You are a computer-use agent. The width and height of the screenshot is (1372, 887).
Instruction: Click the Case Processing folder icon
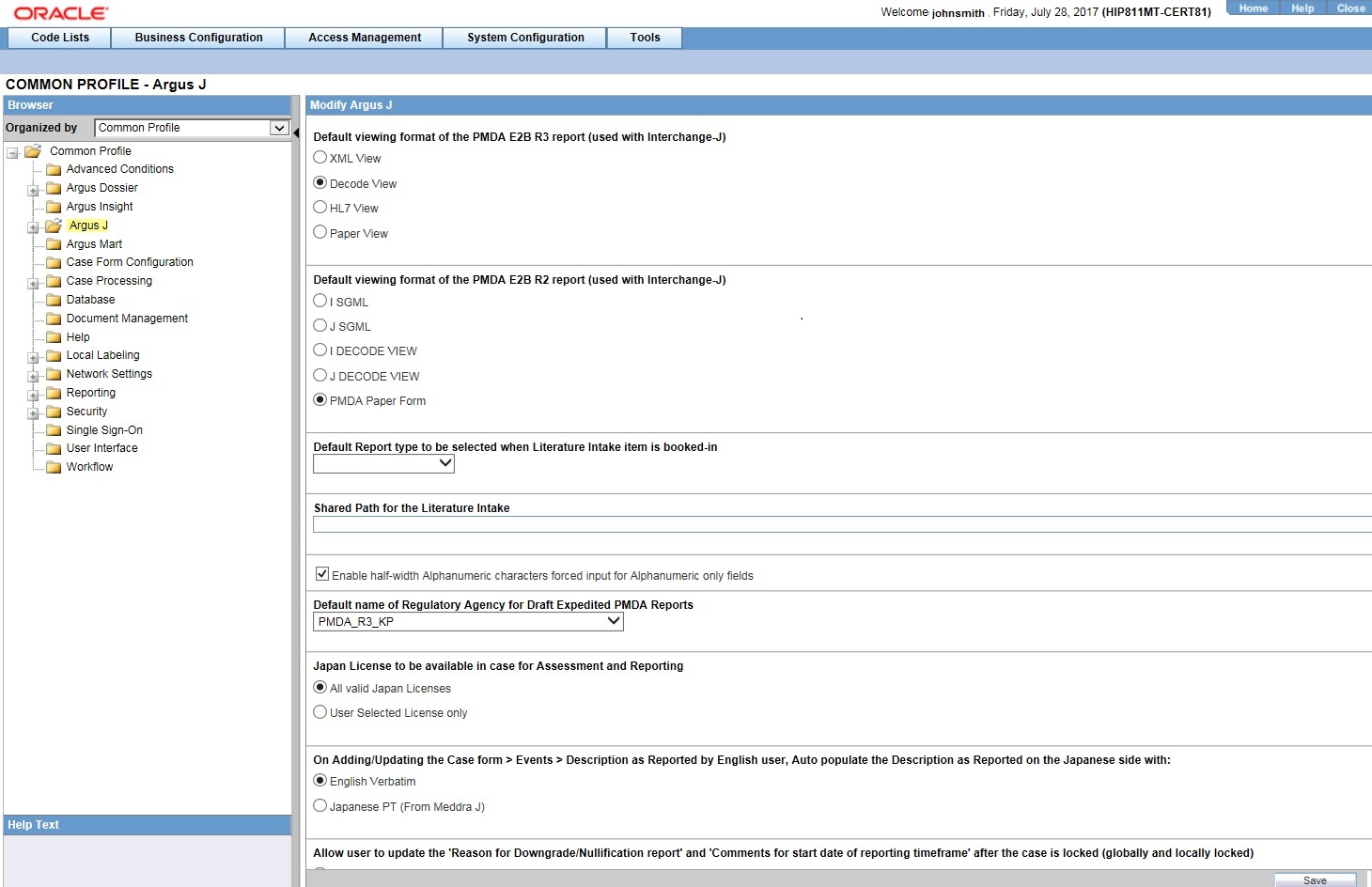tap(55, 282)
